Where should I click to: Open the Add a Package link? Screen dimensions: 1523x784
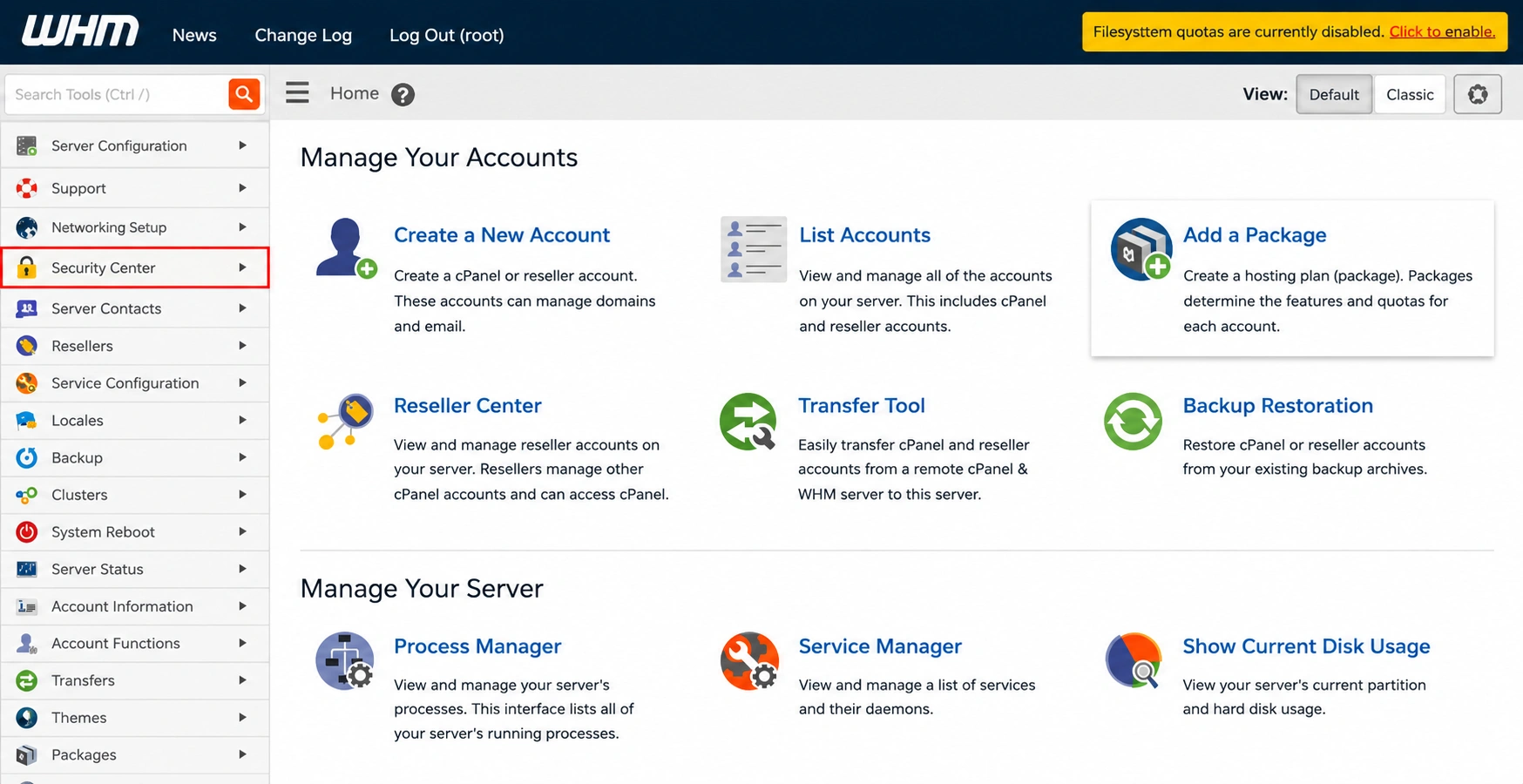coord(1255,235)
